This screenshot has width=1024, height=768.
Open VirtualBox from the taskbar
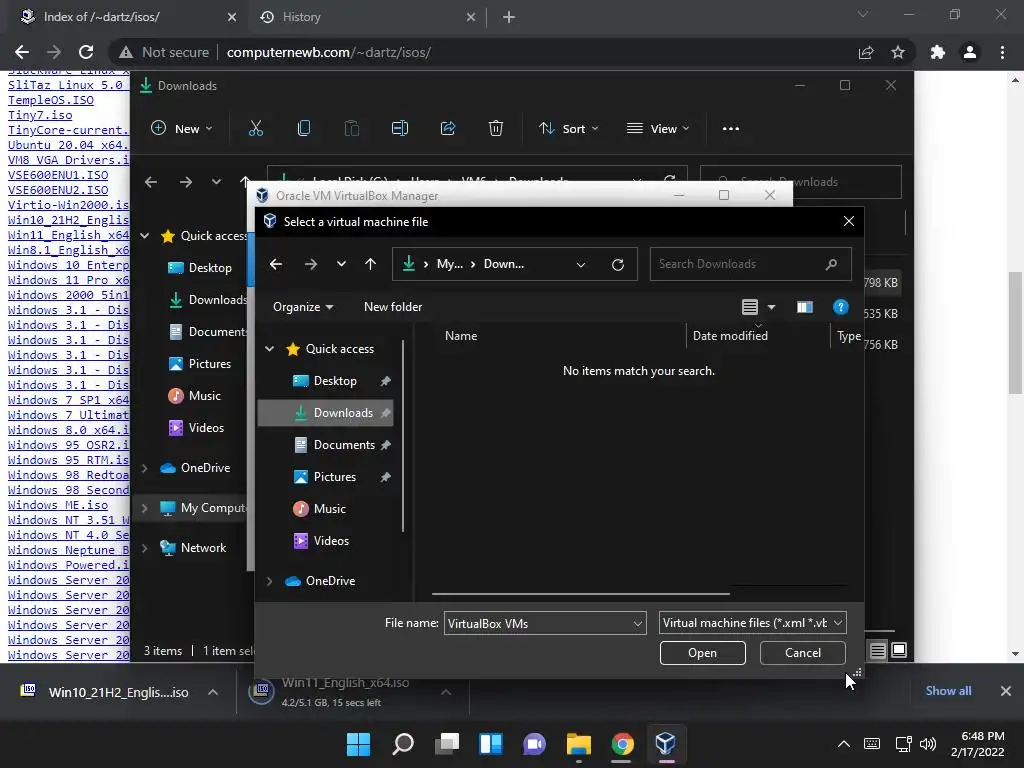pos(665,744)
